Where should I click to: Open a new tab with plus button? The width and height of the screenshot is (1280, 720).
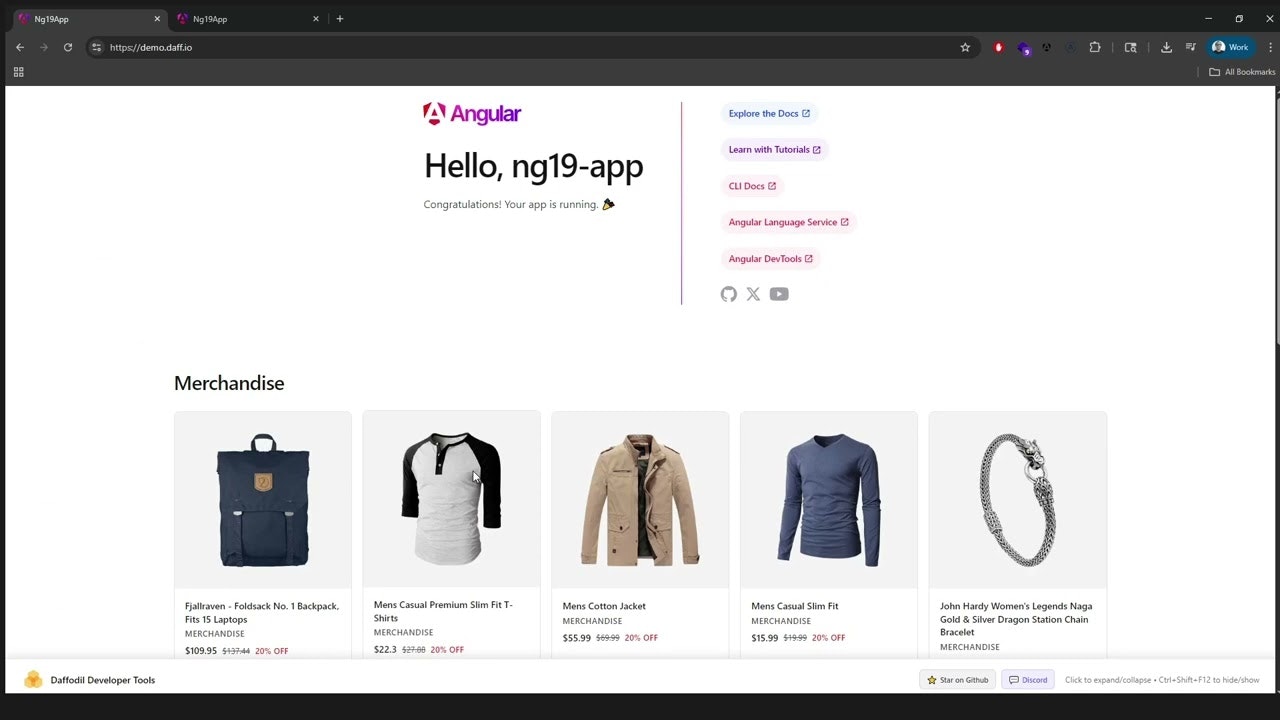(x=340, y=19)
